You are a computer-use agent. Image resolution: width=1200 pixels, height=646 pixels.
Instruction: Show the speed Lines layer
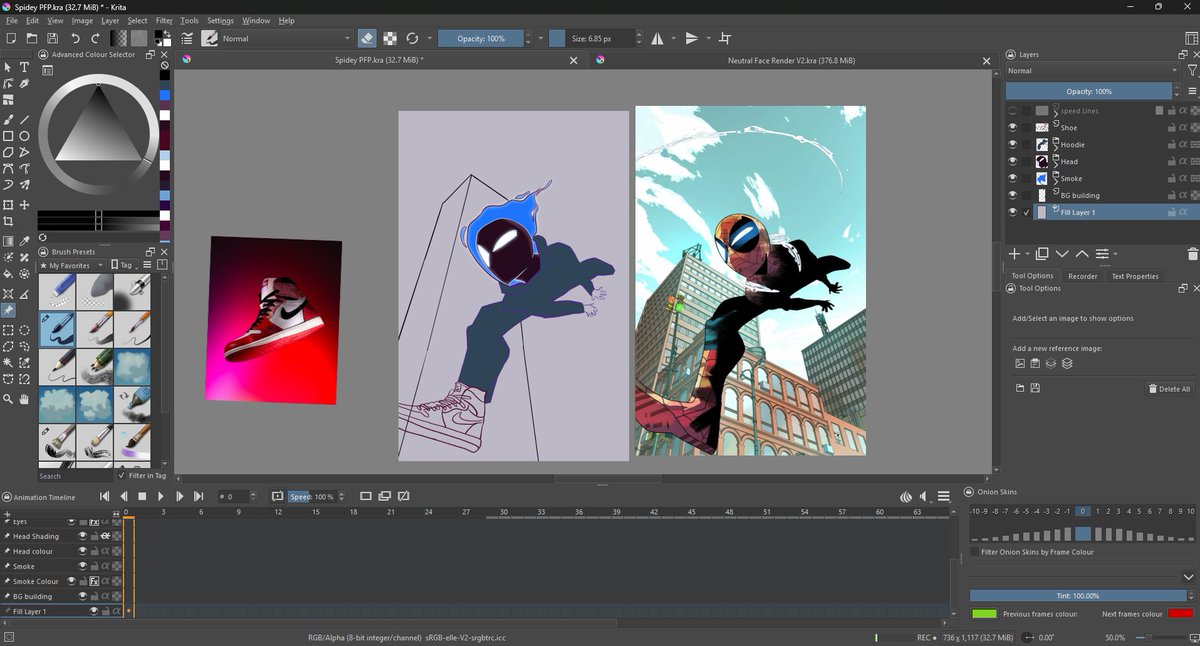click(1013, 111)
